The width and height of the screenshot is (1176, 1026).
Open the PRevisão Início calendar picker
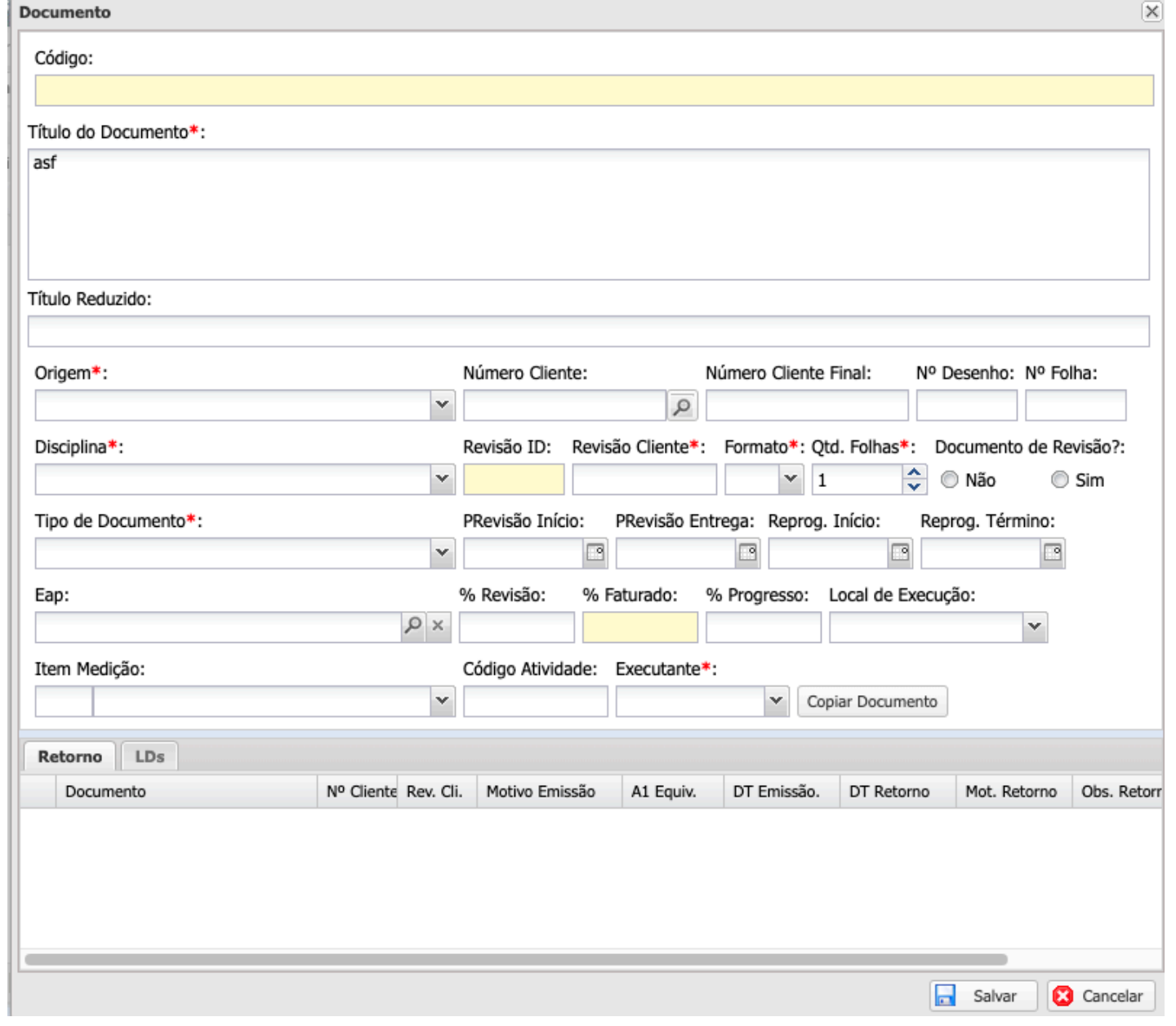click(595, 554)
